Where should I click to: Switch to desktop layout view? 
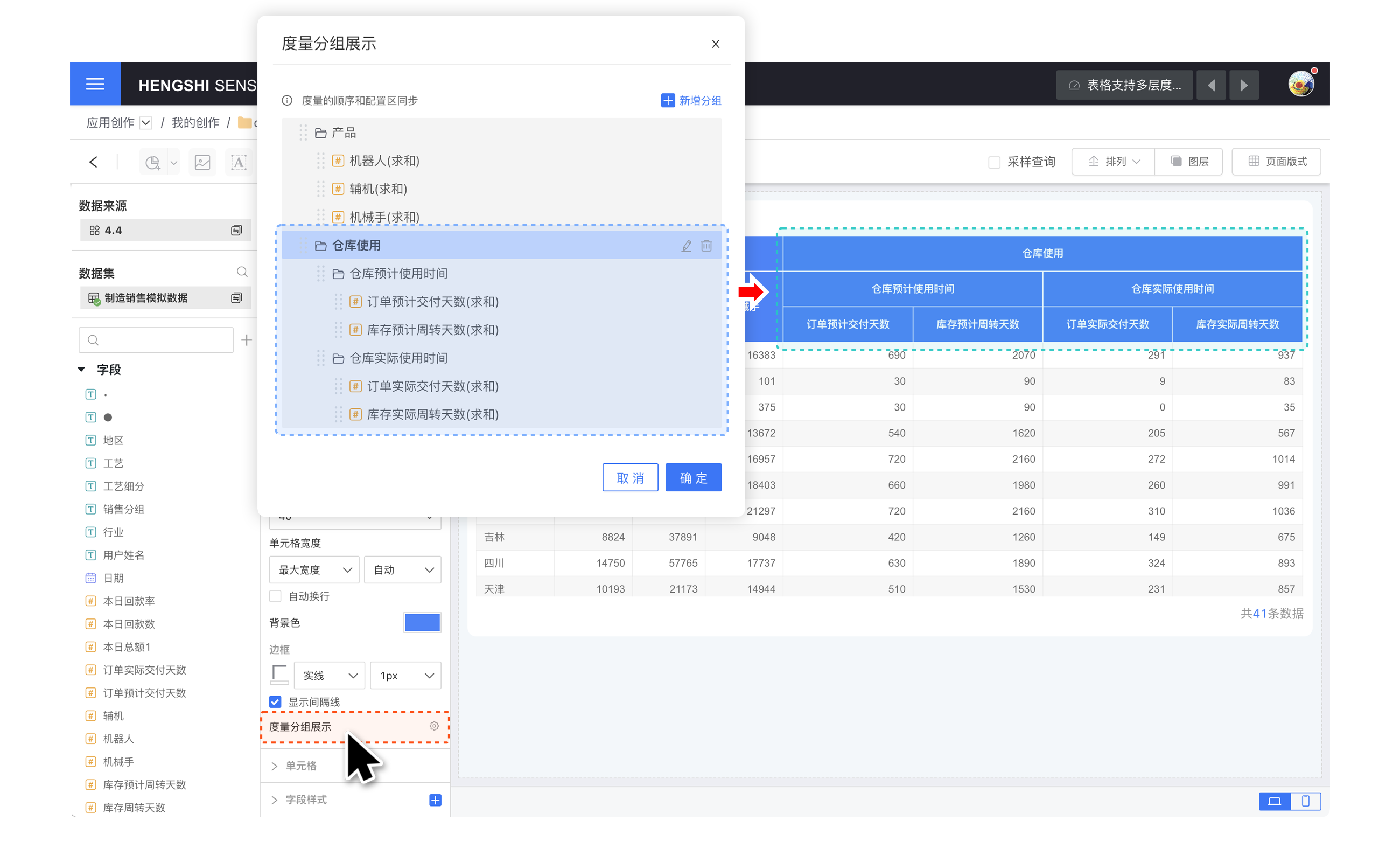pyautogui.click(x=1274, y=801)
